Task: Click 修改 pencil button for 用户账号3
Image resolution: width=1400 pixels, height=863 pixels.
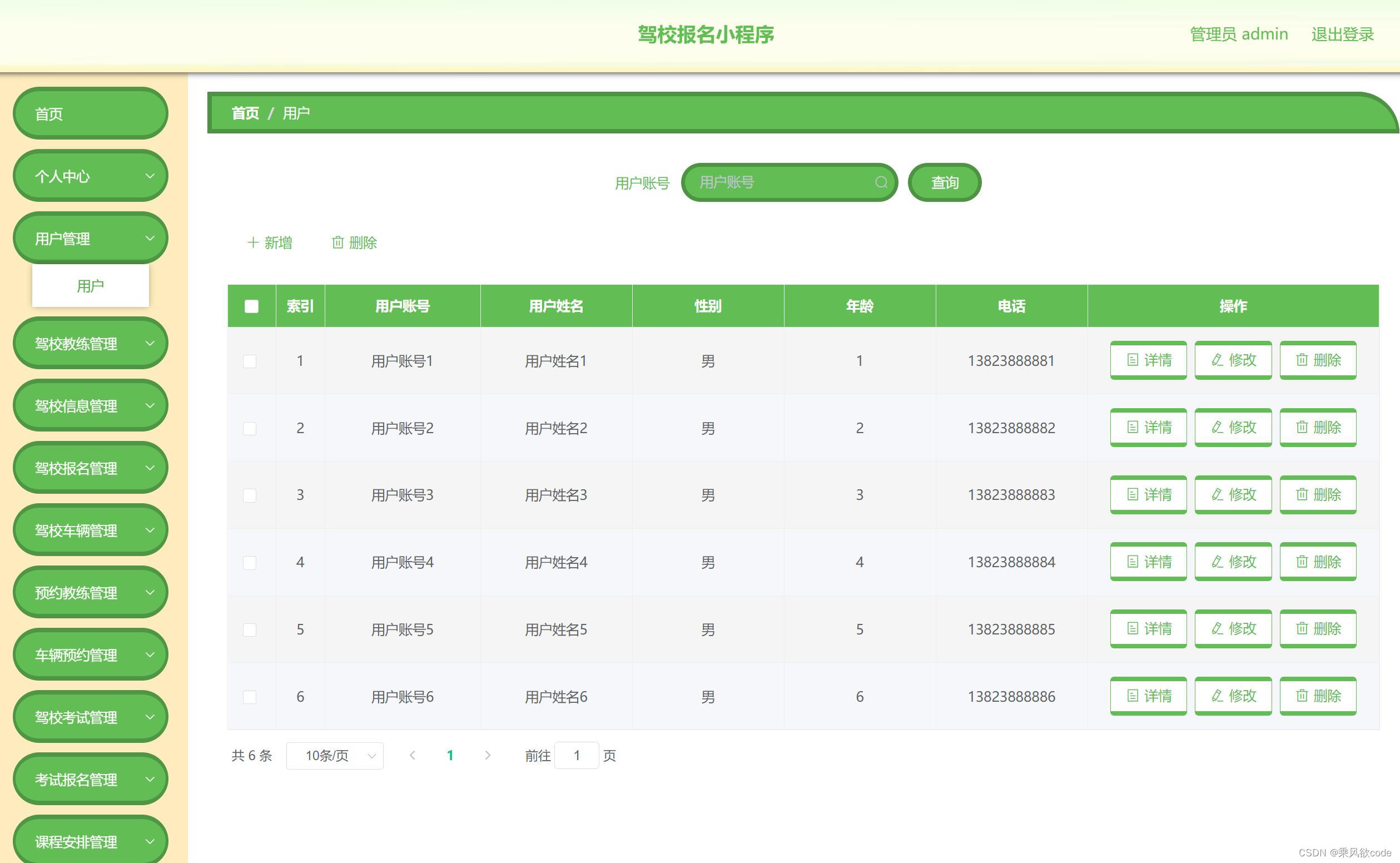Action: pyautogui.click(x=1233, y=494)
